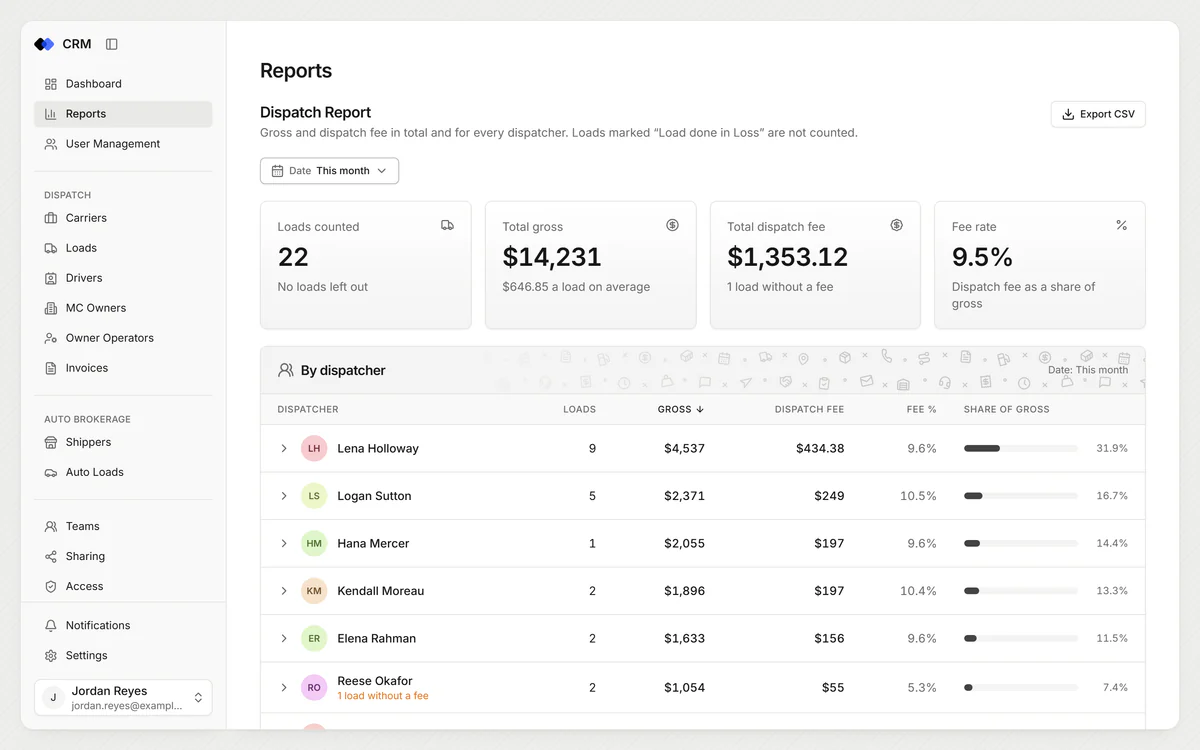1200x750 pixels.
Task: Open Dashboard in the sidebar
Action: coord(123,84)
